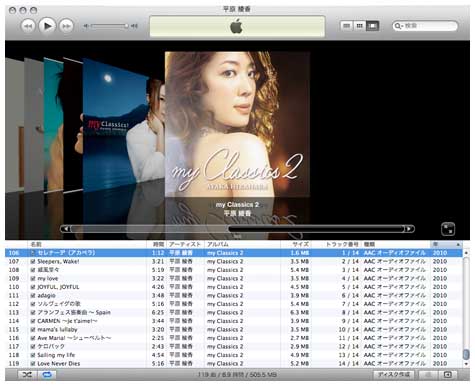This screenshot has width=475, height=386.
Task: Select track row セレナーデ (アカペラ)
Action: pos(233,253)
